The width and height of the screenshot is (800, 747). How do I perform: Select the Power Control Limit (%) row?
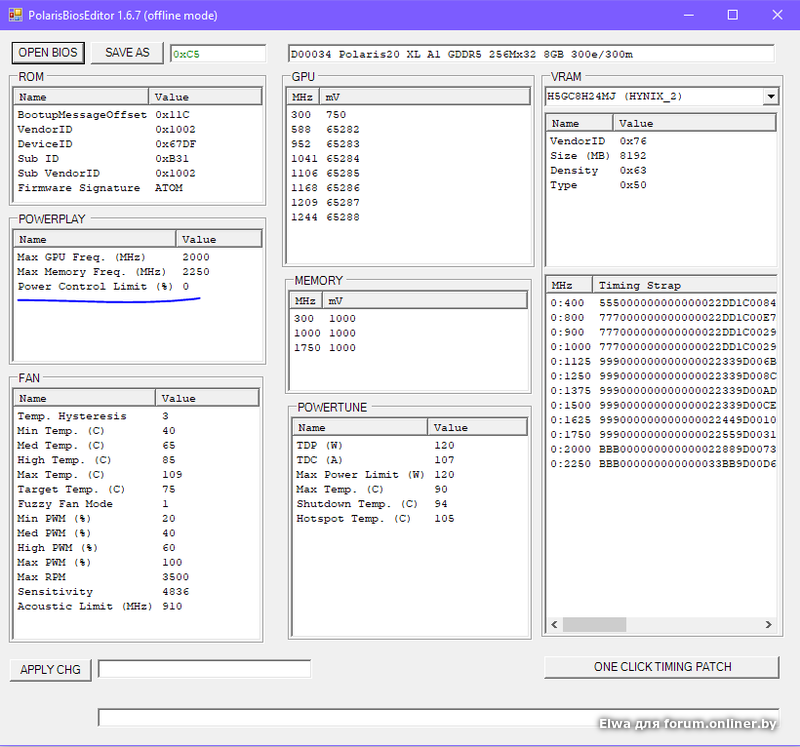tap(96, 287)
